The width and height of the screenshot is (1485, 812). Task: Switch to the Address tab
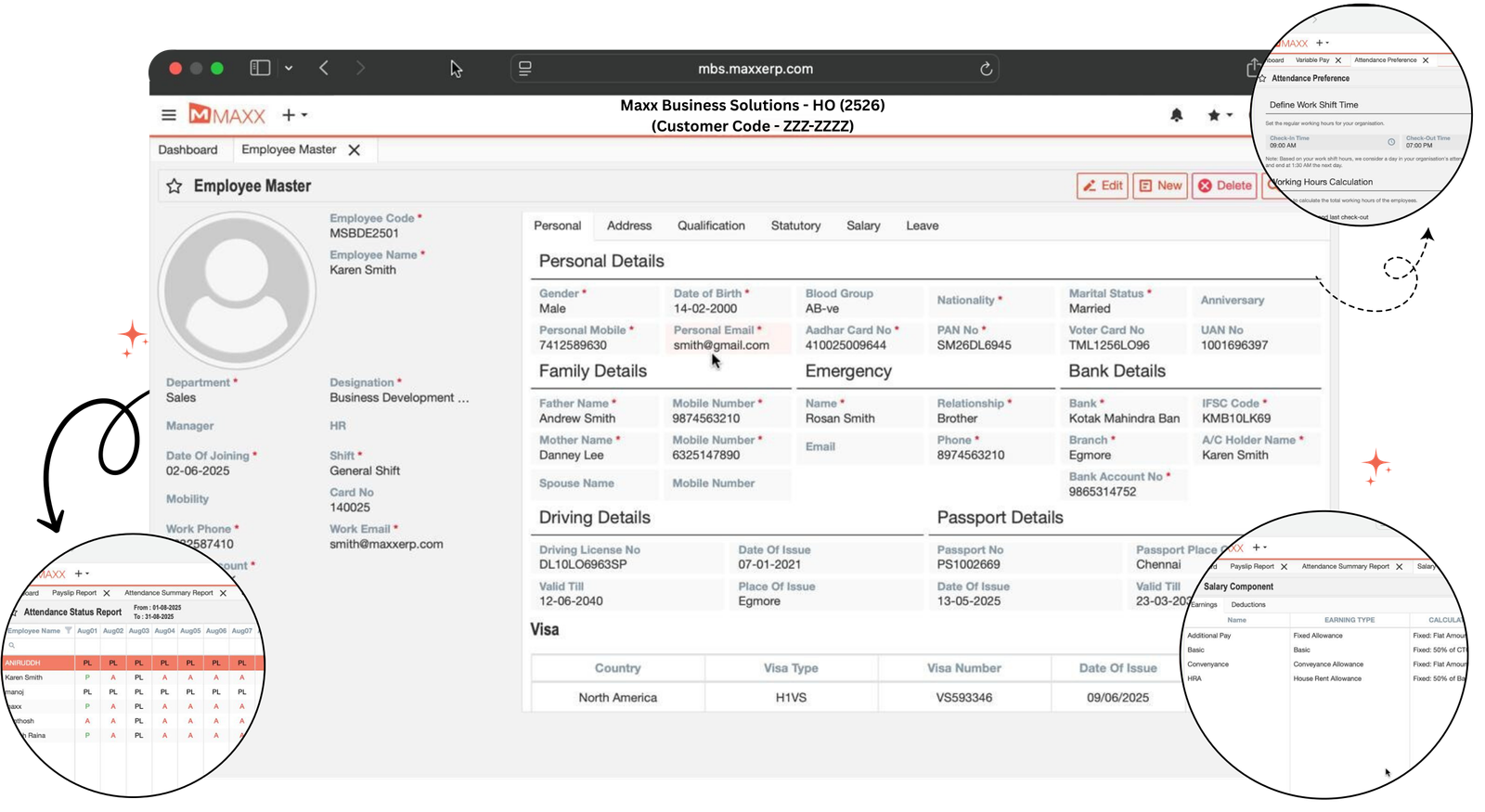[x=628, y=226]
